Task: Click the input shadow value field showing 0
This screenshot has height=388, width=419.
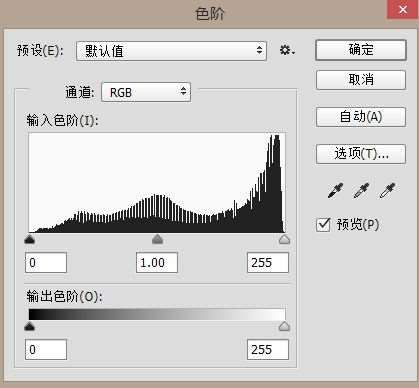Action: [x=46, y=263]
